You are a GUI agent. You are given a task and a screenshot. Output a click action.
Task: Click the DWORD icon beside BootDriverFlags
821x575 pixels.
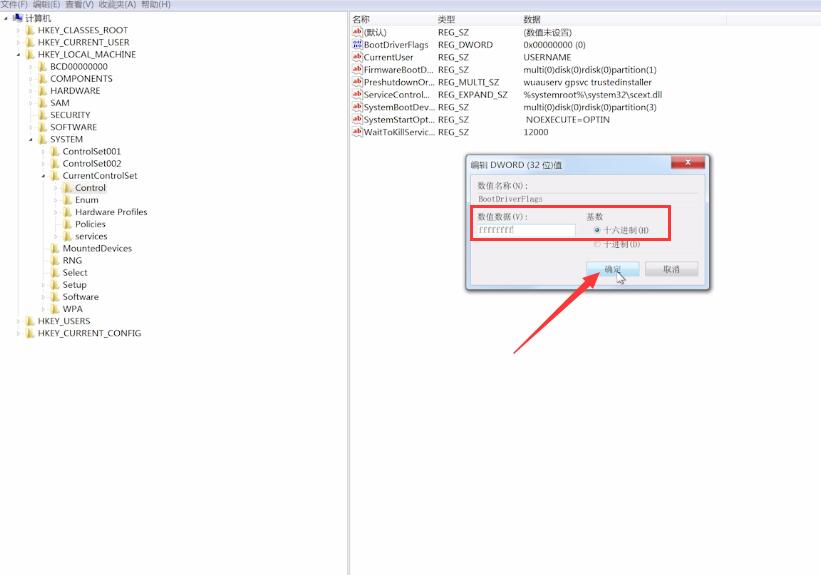[357, 45]
